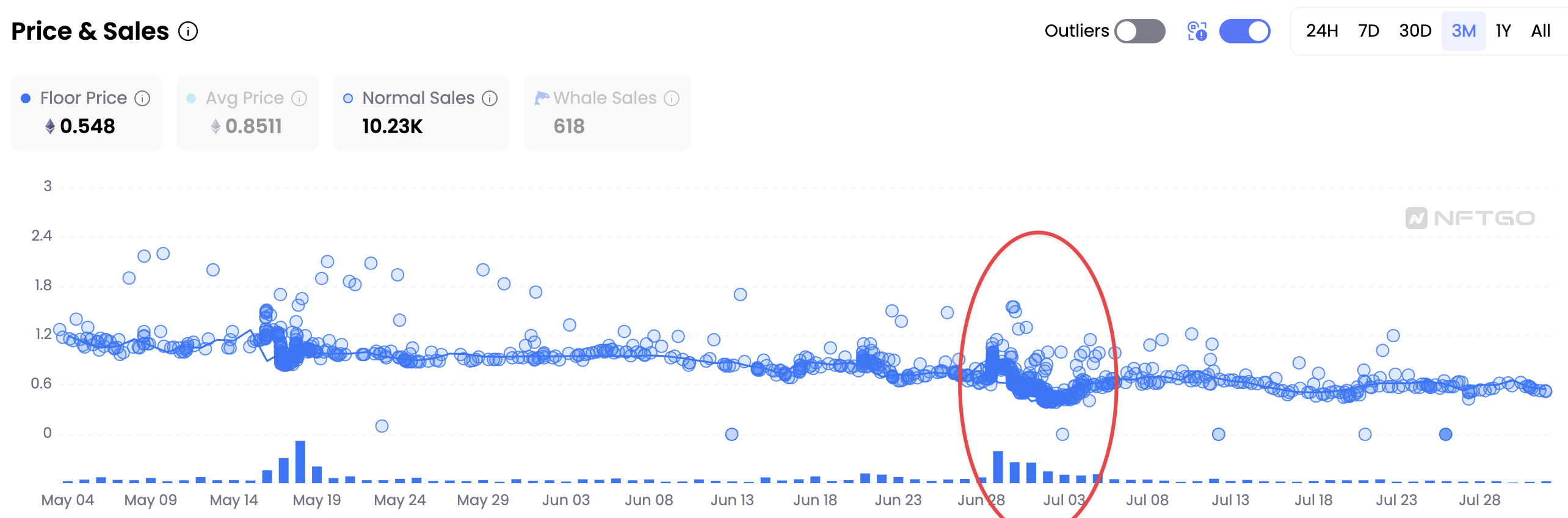
Task: Click the suspicious trades filter icon
Action: coord(1197,31)
